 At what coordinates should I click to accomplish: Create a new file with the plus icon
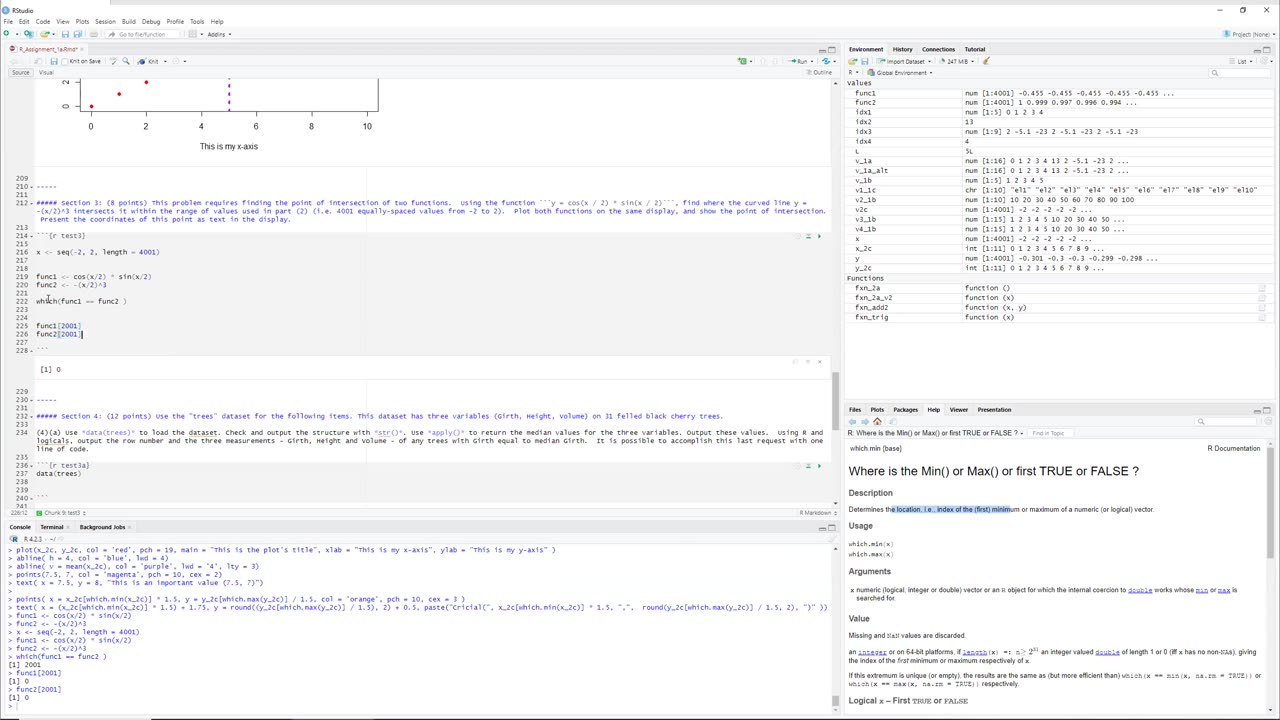6,33
